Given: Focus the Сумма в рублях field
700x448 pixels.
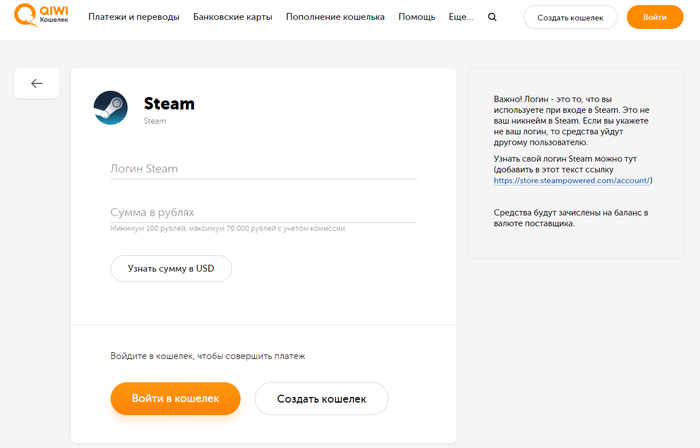Looking at the screenshot, I should pos(263,212).
